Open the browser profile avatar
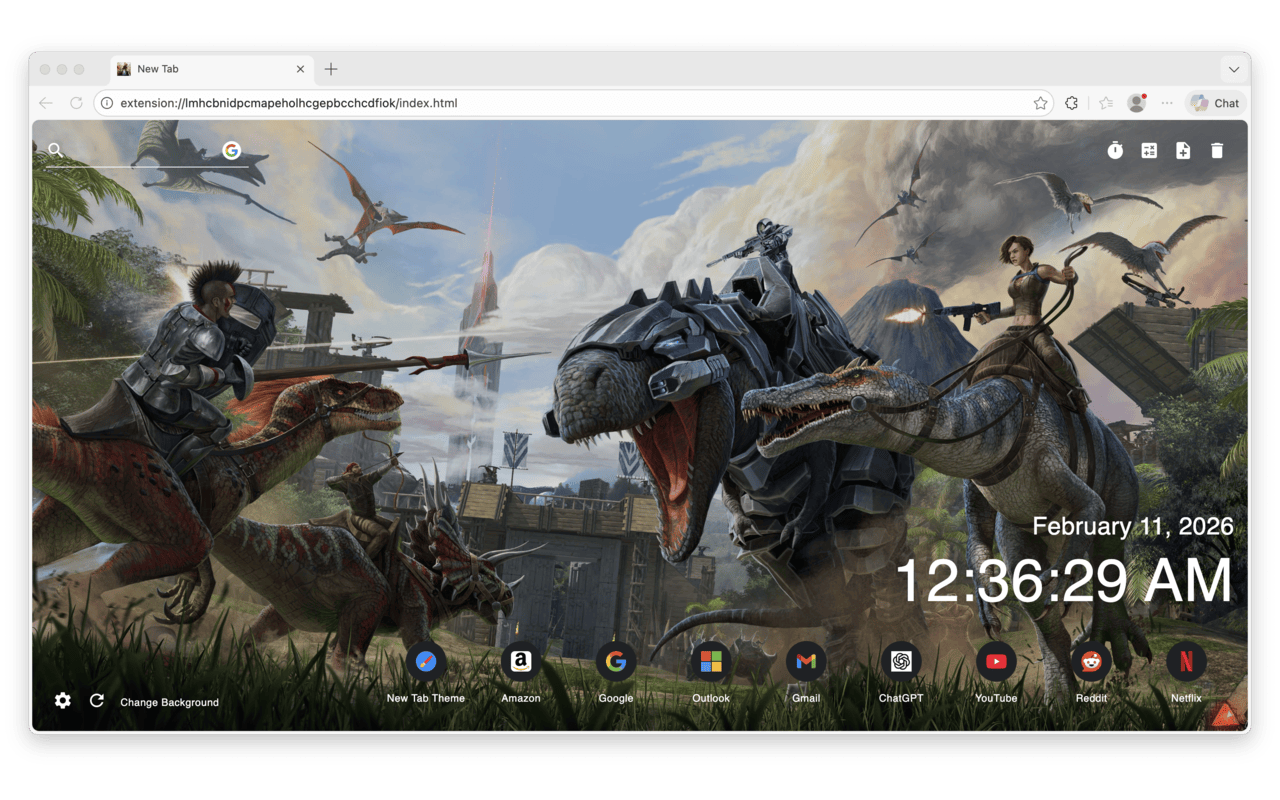The width and height of the screenshot is (1280, 800). 1137,103
